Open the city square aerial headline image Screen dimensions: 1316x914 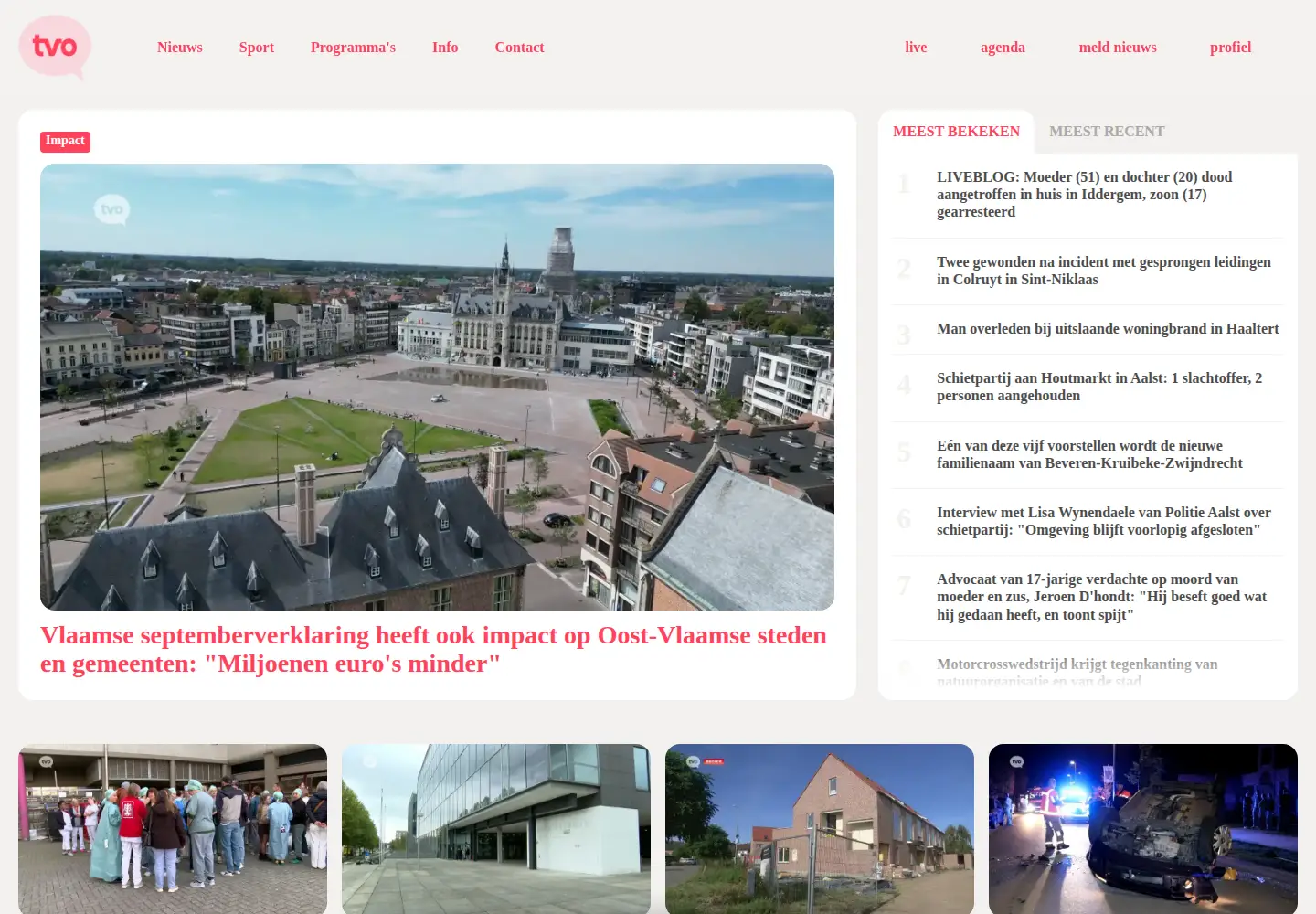click(x=437, y=387)
